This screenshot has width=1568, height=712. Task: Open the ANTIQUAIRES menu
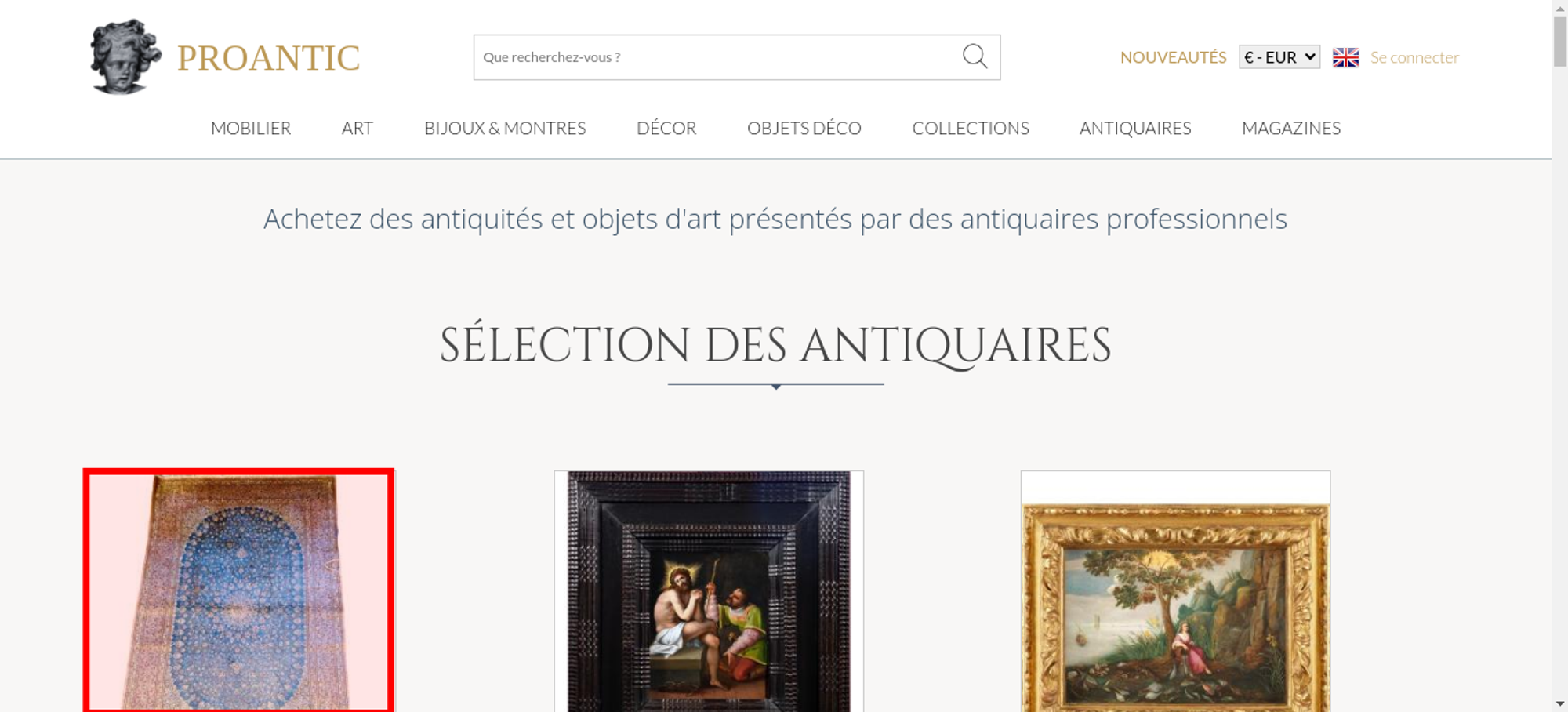[x=1135, y=128]
